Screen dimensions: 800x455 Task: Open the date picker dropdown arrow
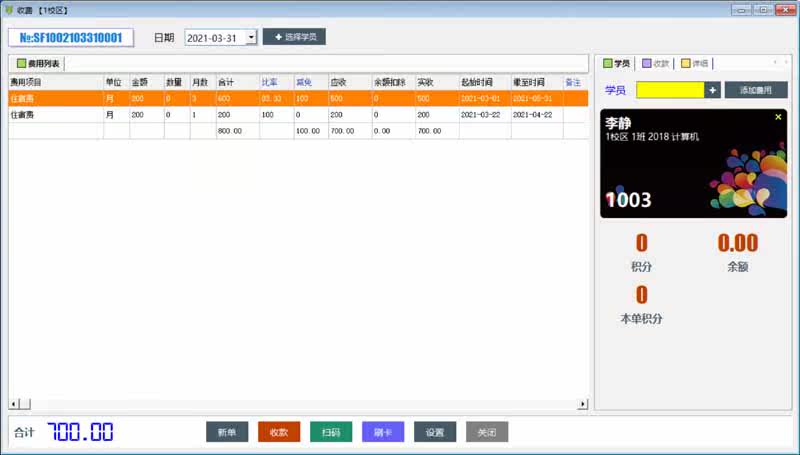(251, 37)
